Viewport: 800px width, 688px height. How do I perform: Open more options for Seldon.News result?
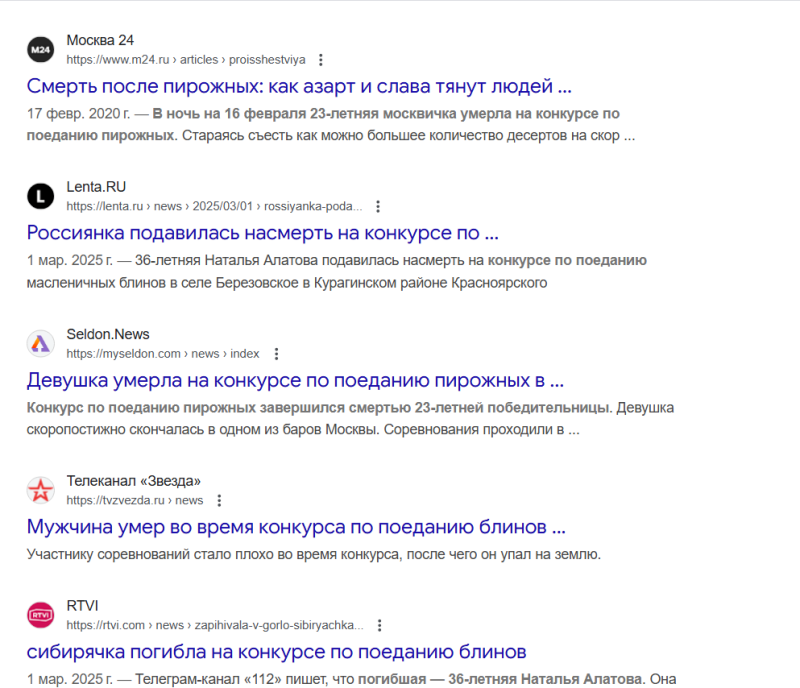coord(276,354)
